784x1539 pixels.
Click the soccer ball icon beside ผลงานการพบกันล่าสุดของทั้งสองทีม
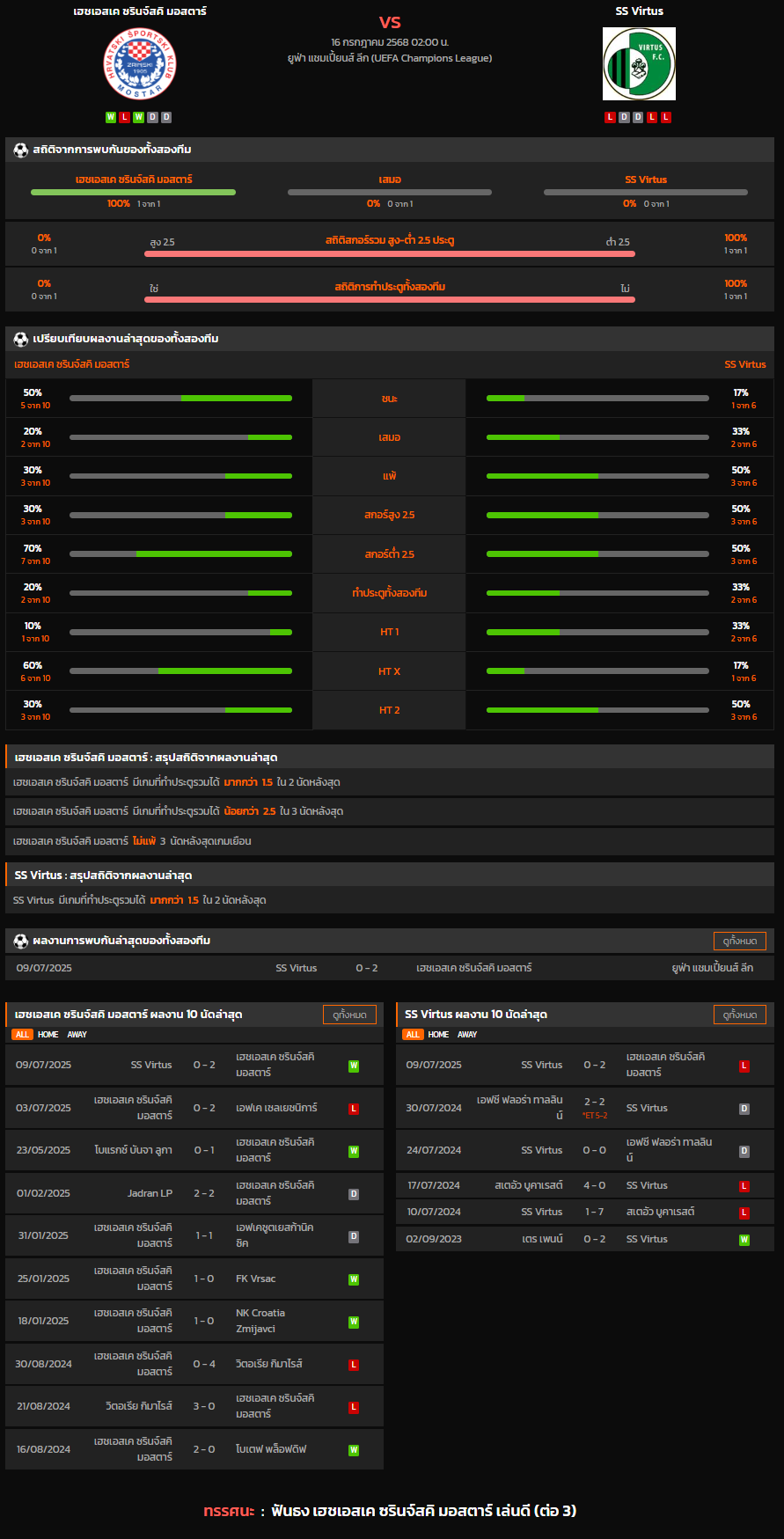[x=21, y=941]
